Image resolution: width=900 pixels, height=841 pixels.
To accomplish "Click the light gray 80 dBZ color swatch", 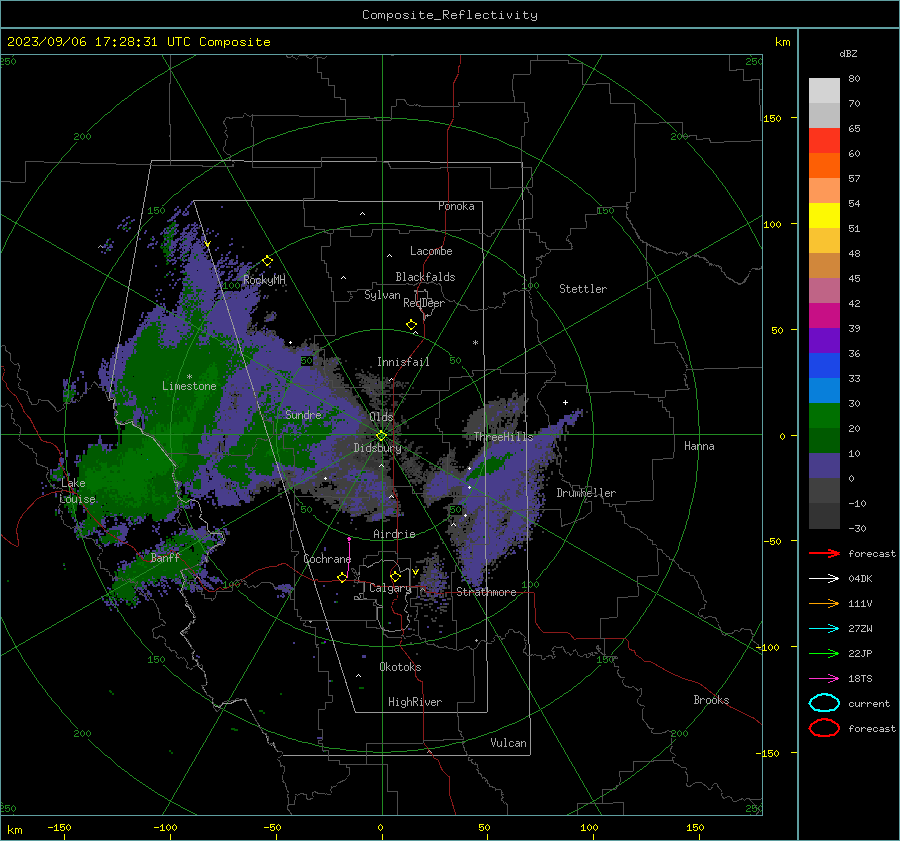I will [824, 91].
